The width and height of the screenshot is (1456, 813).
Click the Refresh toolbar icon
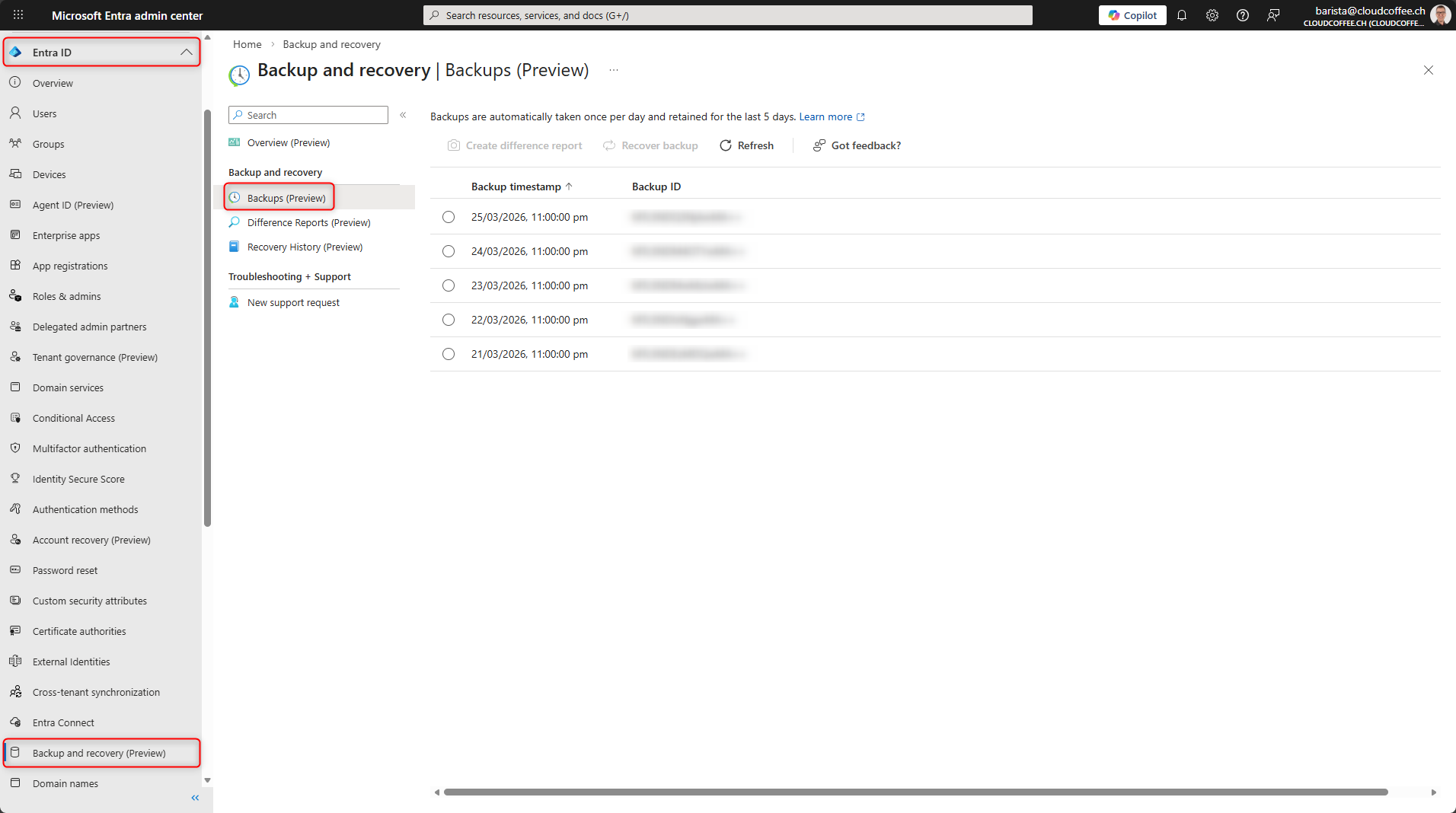726,145
